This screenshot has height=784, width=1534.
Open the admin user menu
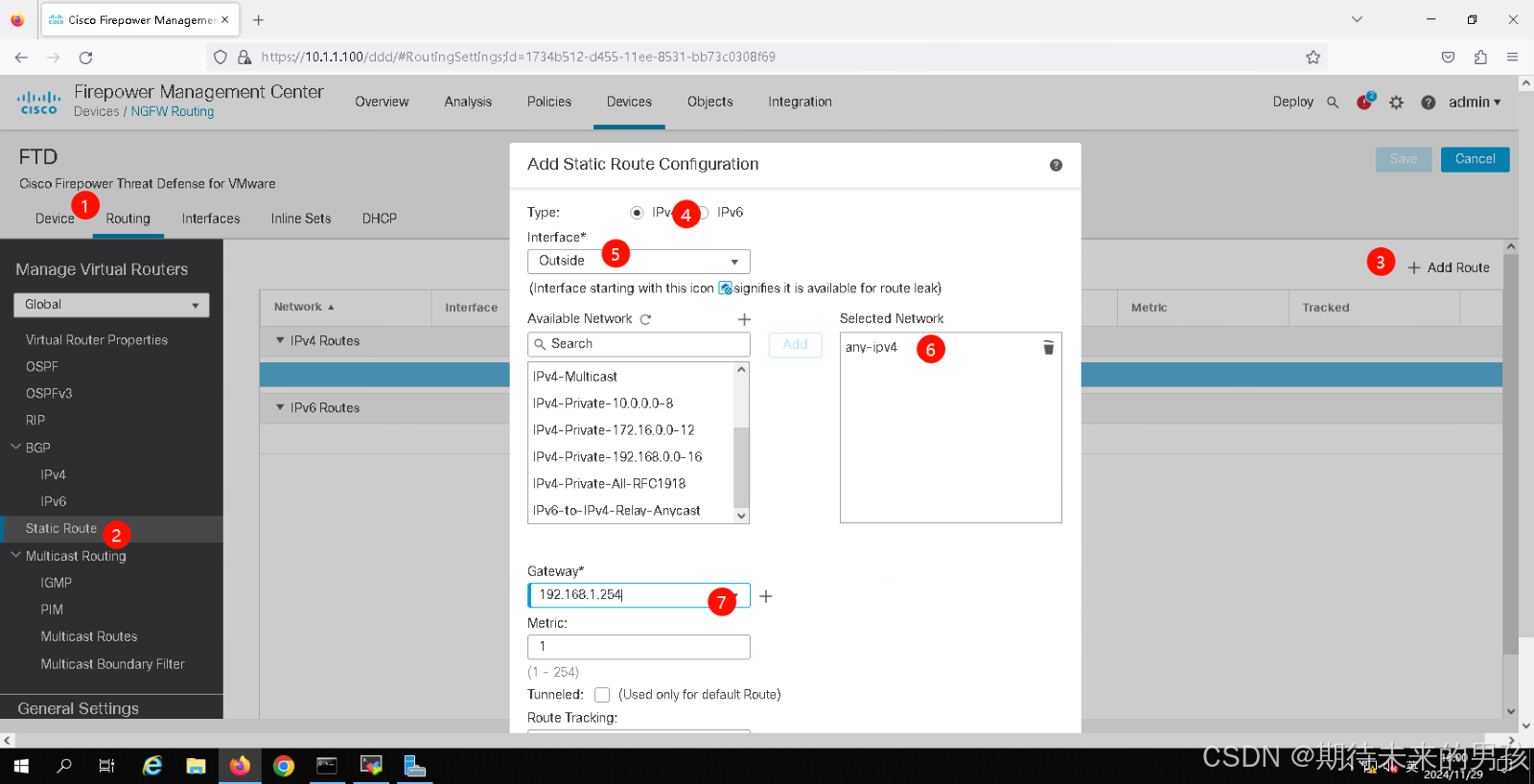tap(1475, 103)
